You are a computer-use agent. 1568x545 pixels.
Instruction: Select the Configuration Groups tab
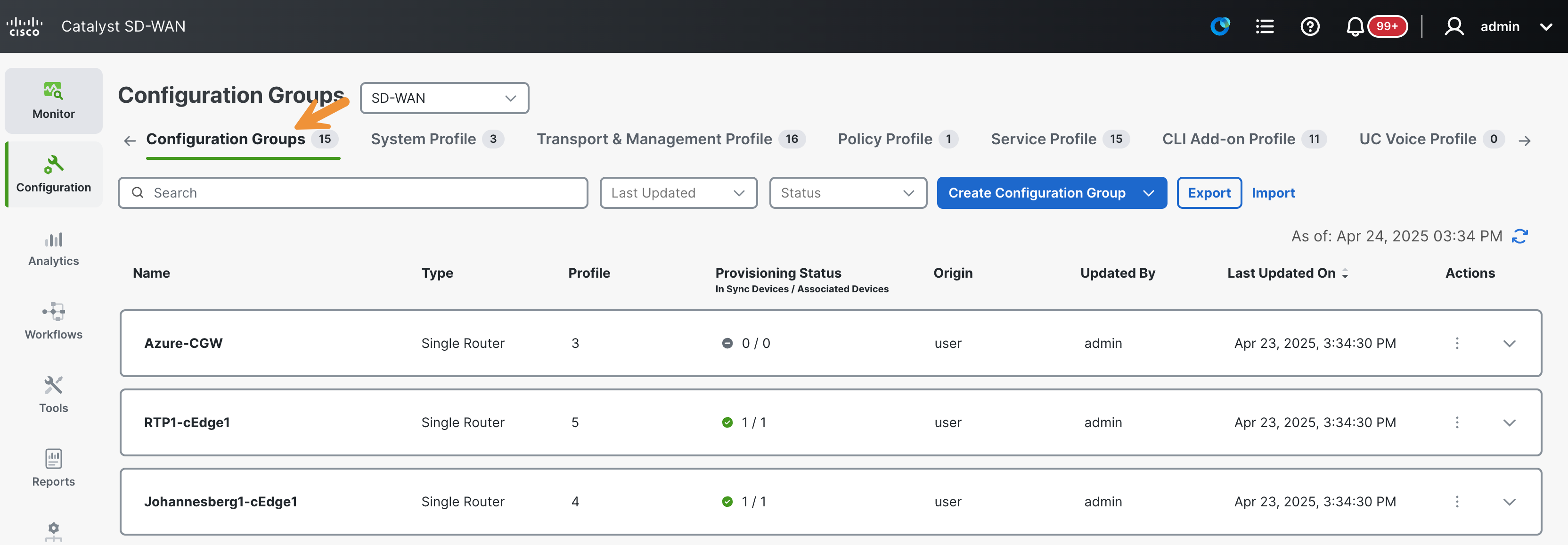click(242, 140)
